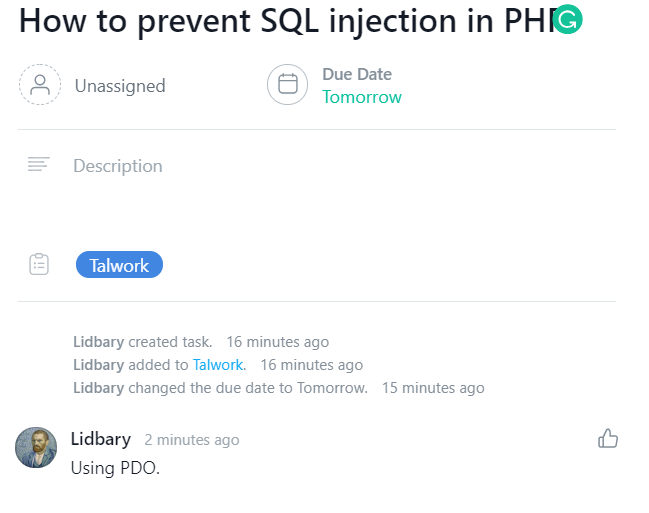
Task: Click the Due Date label
Action: (x=356, y=74)
